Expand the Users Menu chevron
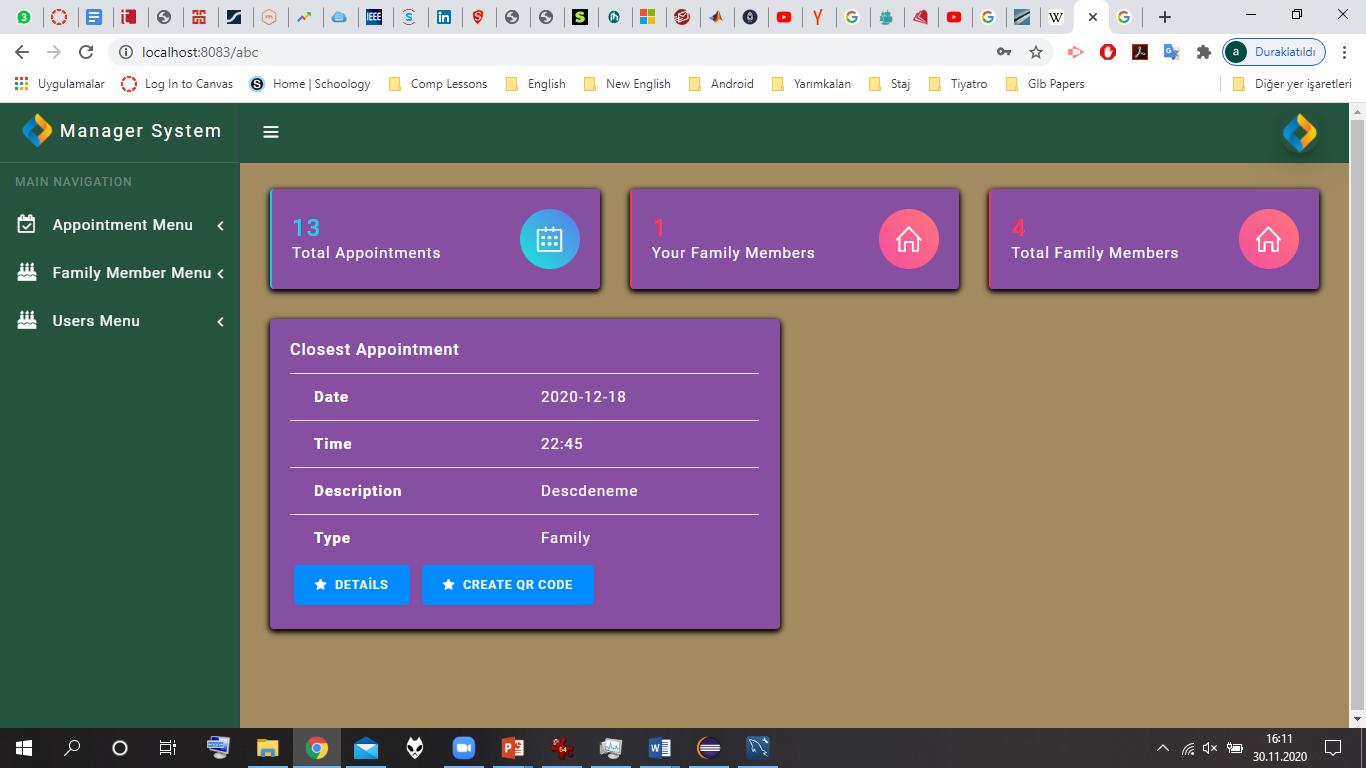Image resolution: width=1366 pixels, height=768 pixels. tap(220, 322)
